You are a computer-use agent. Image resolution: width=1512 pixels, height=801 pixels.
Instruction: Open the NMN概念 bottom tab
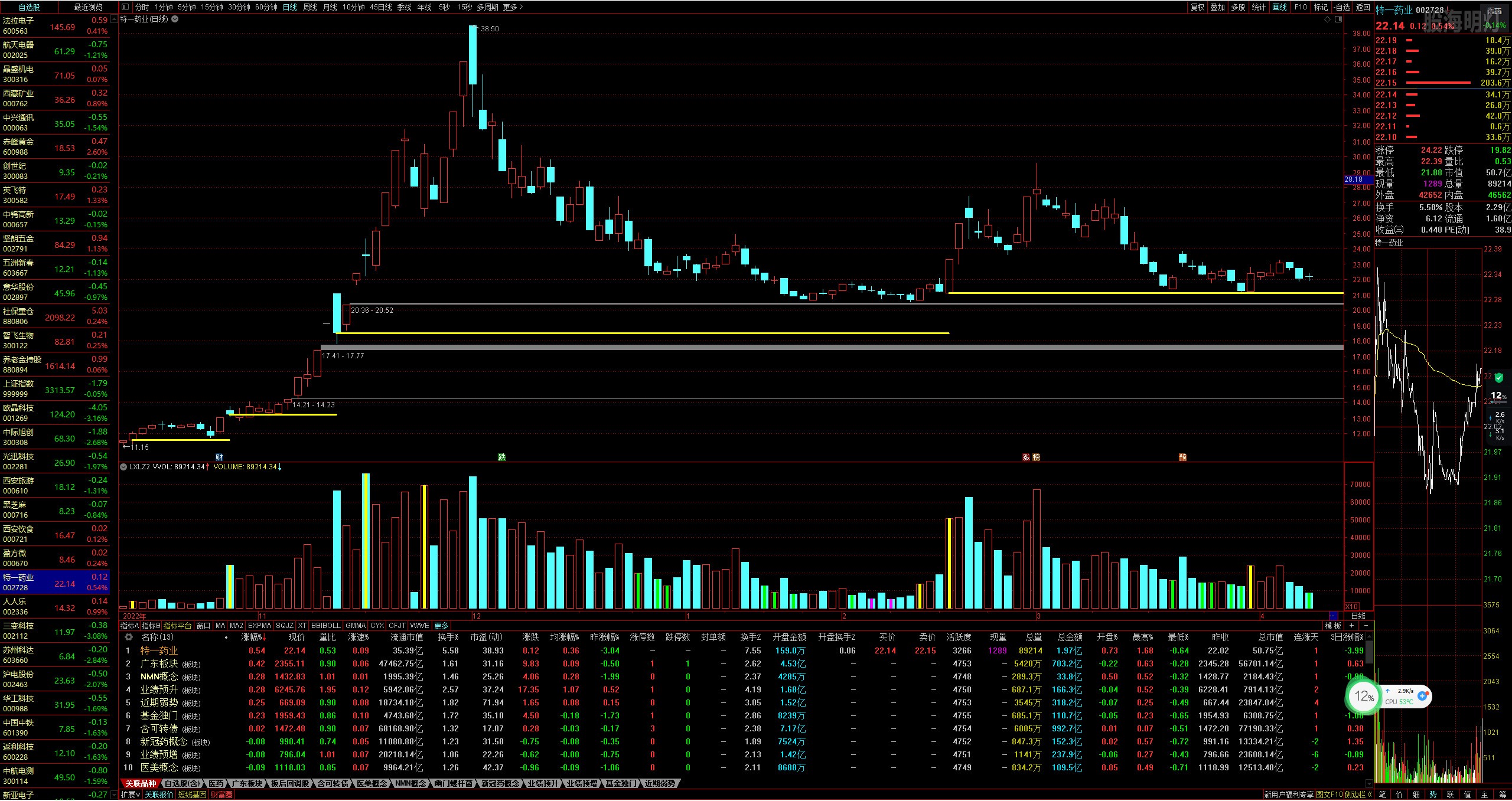pyautogui.click(x=410, y=784)
